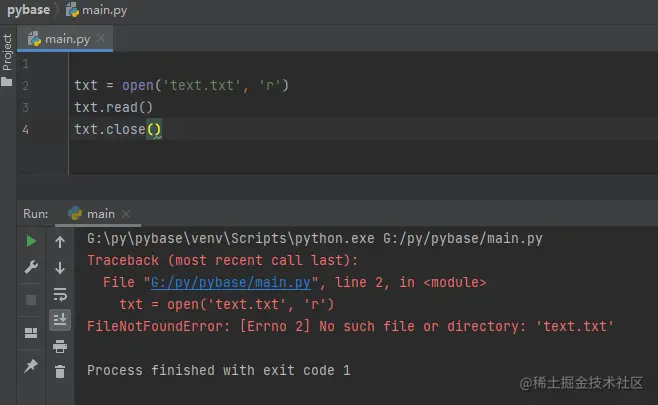Select the main.py editor tab

point(65,39)
